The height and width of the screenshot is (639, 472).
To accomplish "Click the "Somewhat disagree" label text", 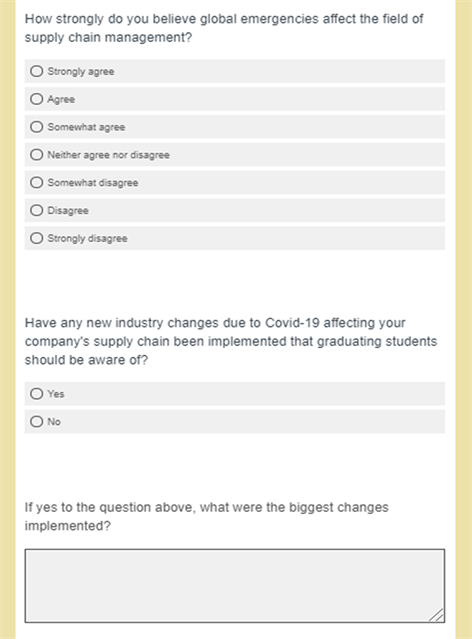I will pos(93,183).
